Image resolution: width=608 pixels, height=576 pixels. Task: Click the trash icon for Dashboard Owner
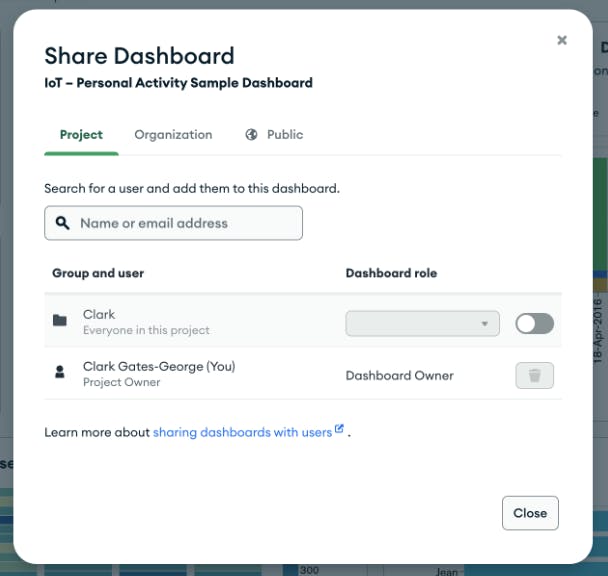534,375
